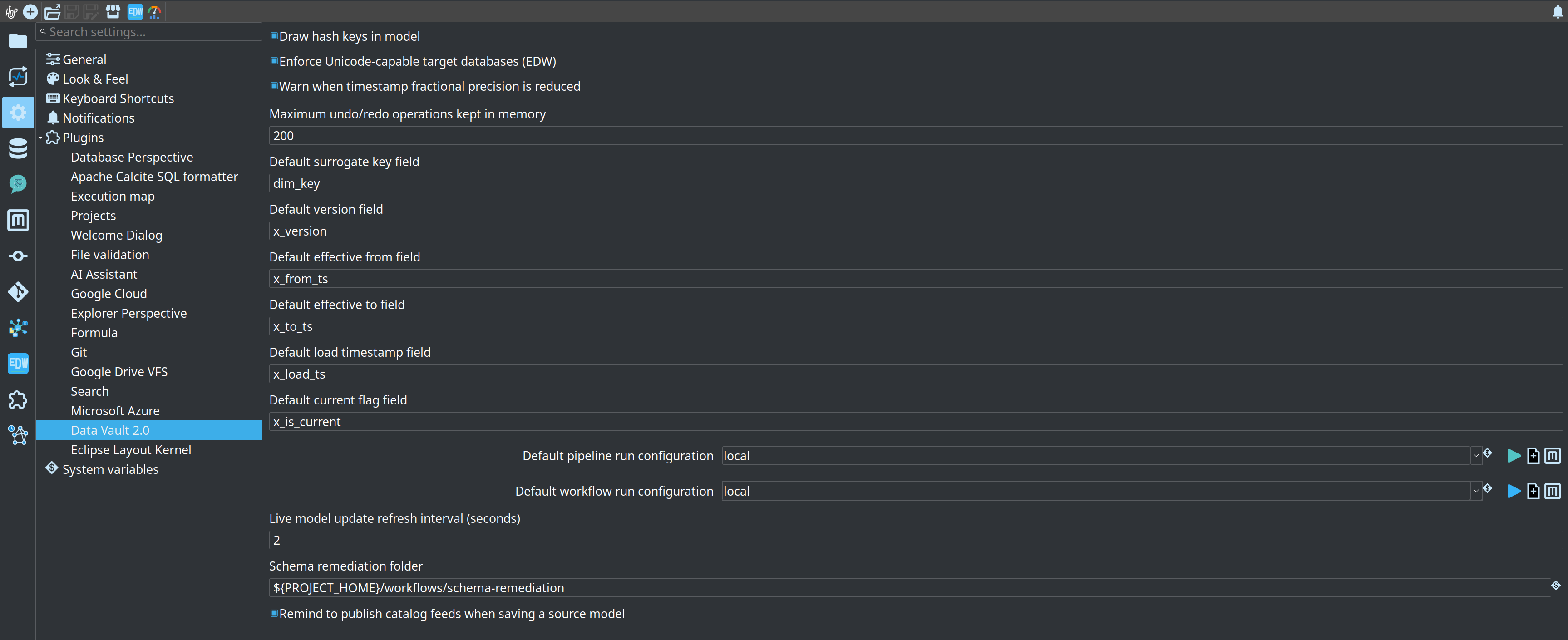
Task: Open the Git perspective sidebar icon
Action: 18,292
